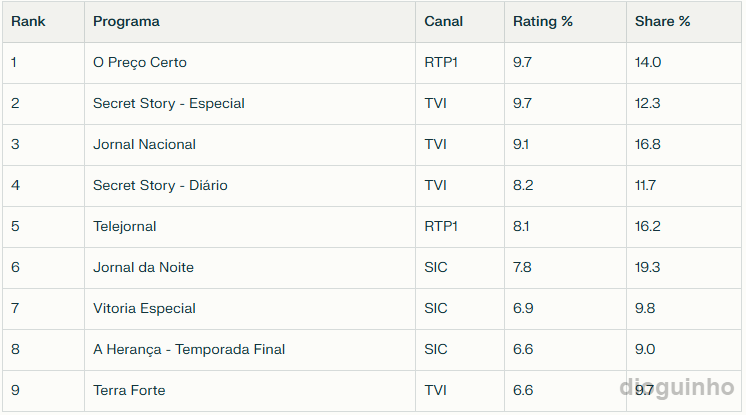
Task: Click the 19.3 share value
Action: [x=647, y=268]
